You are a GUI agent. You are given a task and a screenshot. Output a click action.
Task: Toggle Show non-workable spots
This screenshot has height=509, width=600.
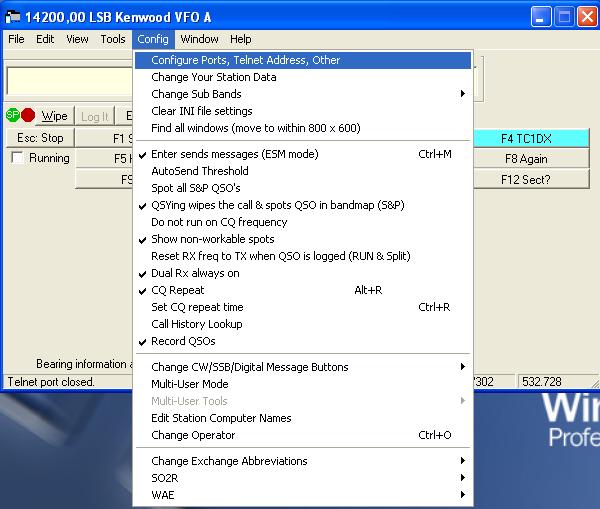pos(303,239)
